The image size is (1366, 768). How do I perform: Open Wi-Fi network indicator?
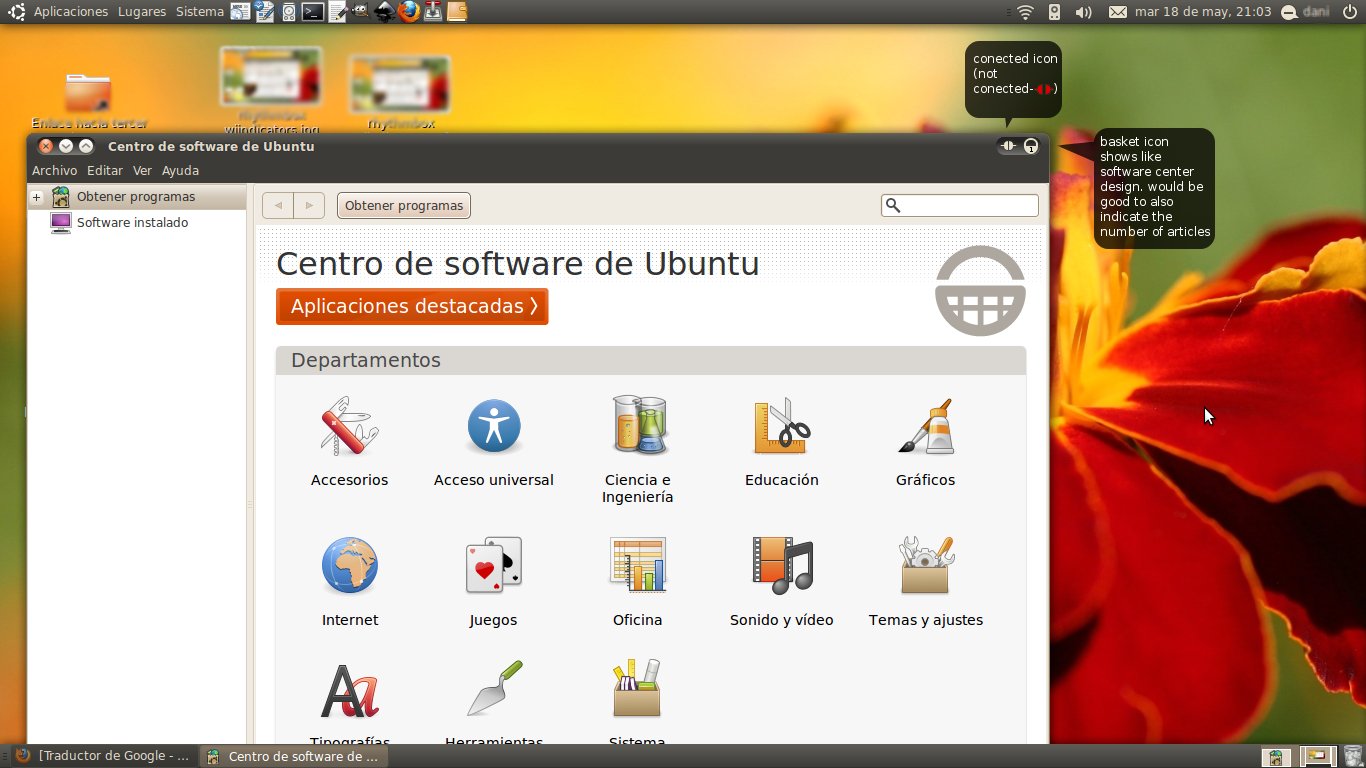pyautogui.click(x=1025, y=12)
